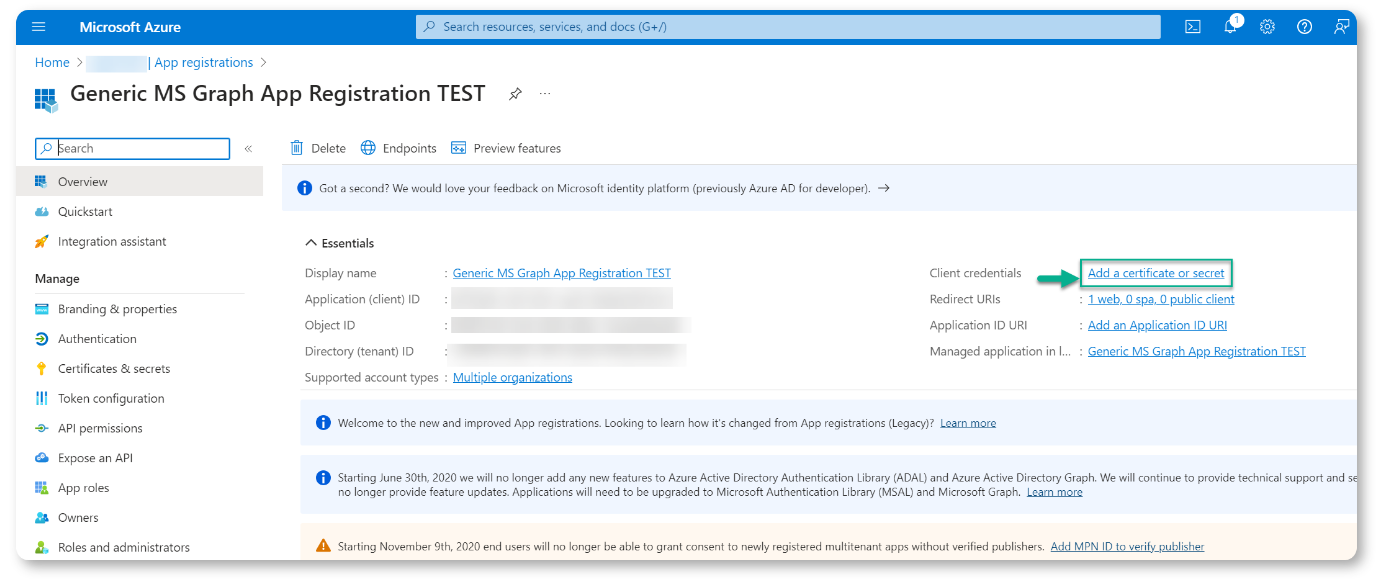This screenshot has width=1382, height=585.
Task: Click the Endpoints button label
Action: pyautogui.click(x=410, y=149)
